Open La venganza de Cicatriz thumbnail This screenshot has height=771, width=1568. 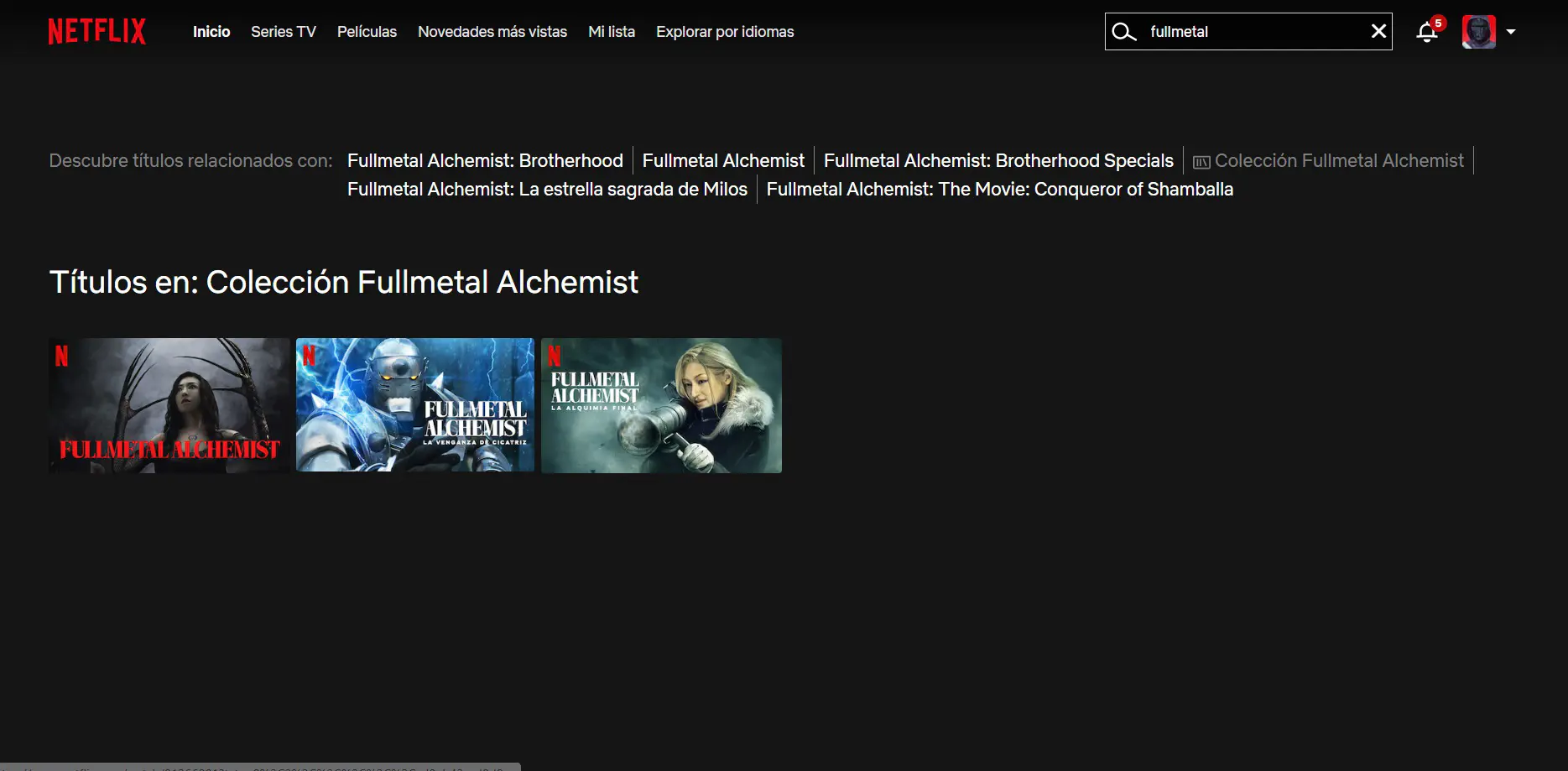415,405
